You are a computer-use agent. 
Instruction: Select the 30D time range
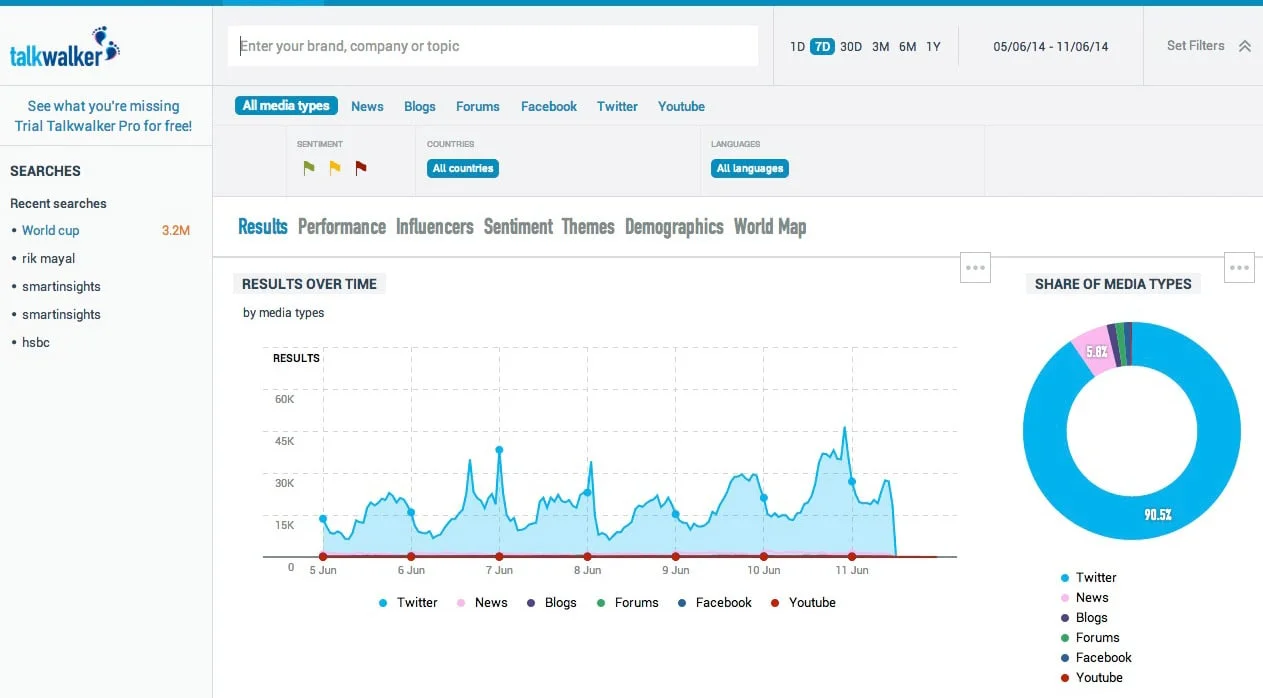click(851, 47)
